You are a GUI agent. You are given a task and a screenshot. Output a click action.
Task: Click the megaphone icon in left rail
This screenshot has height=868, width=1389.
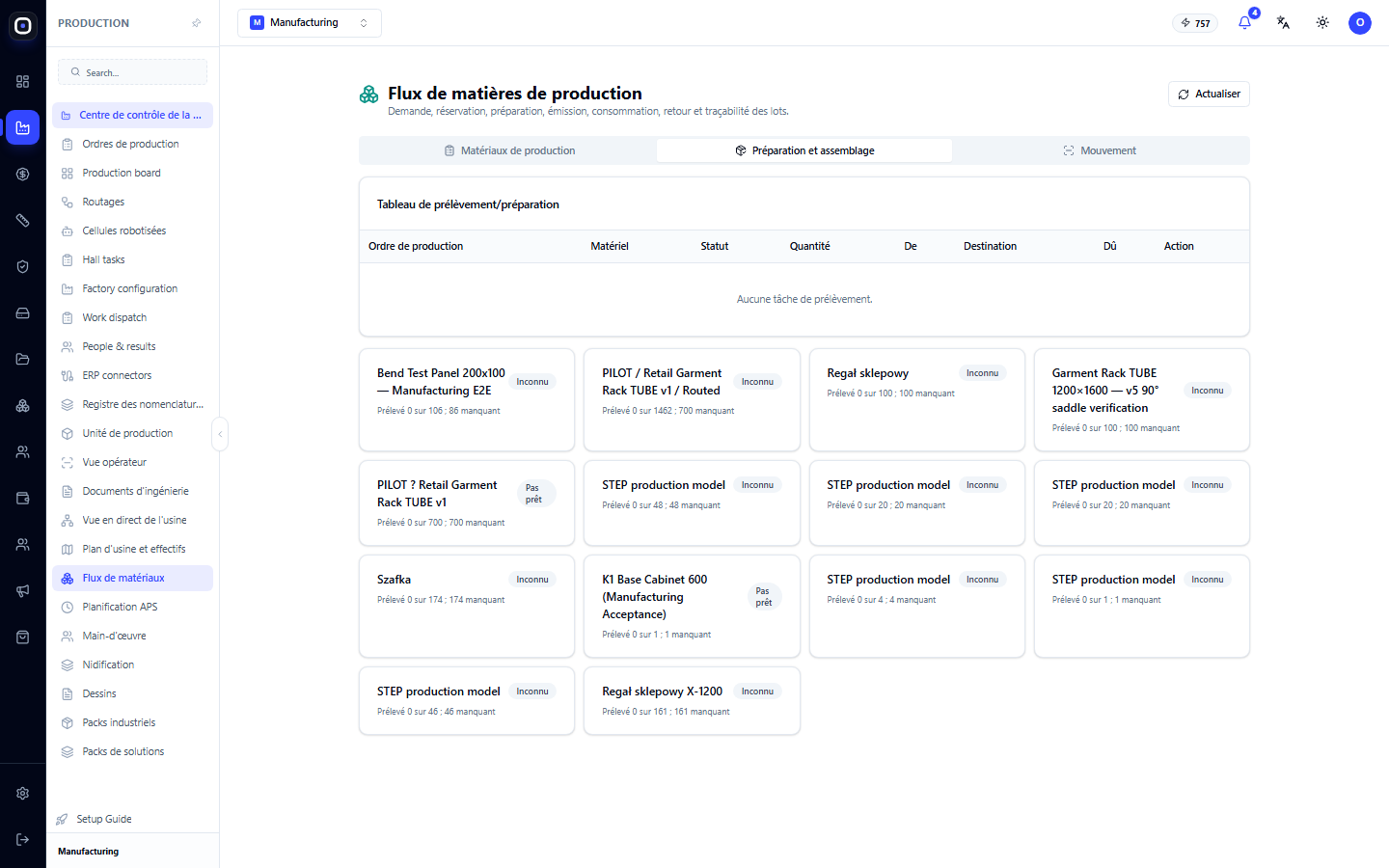[22, 591]
